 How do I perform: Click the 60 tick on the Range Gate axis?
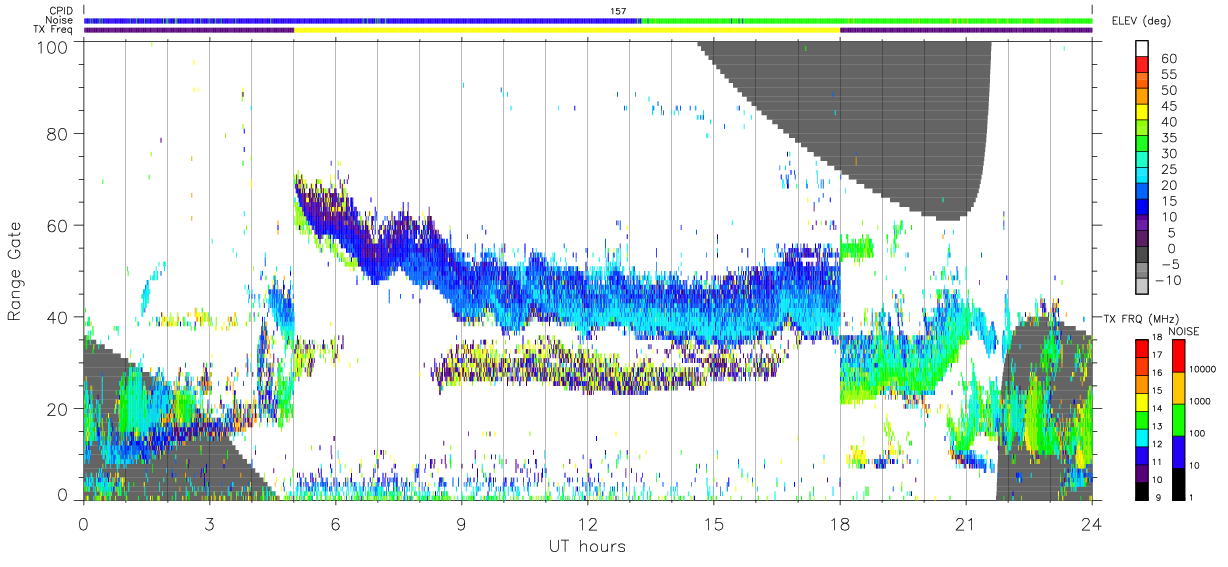(x=58, y=225)
